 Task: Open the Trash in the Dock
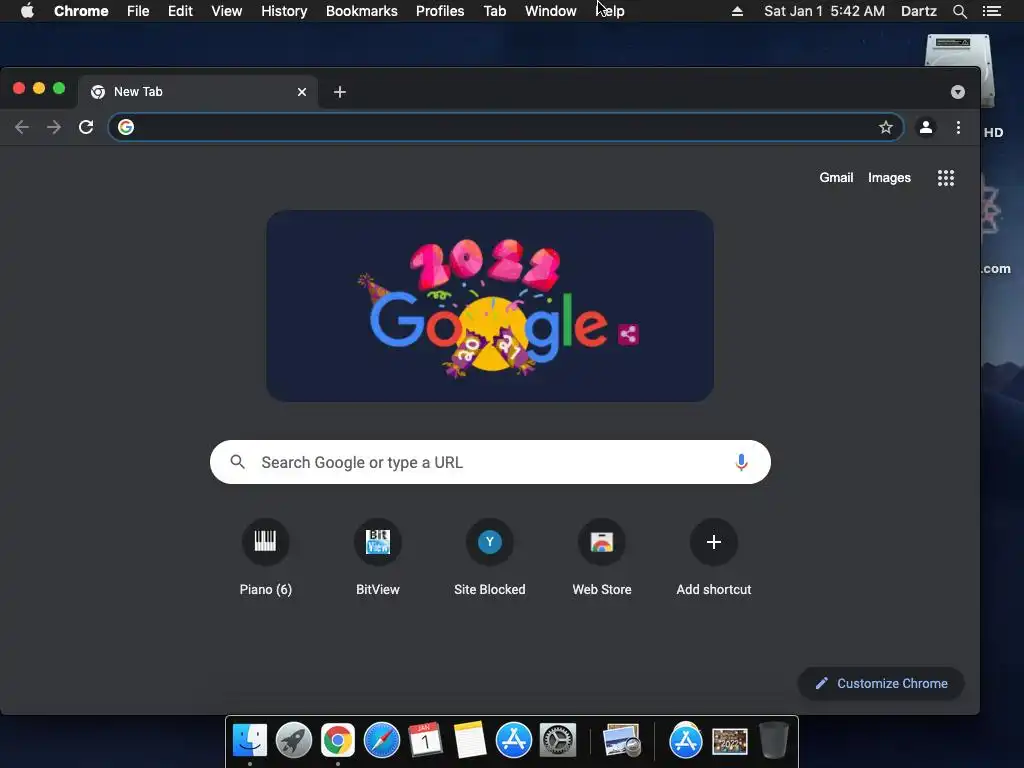click(774, 740)
